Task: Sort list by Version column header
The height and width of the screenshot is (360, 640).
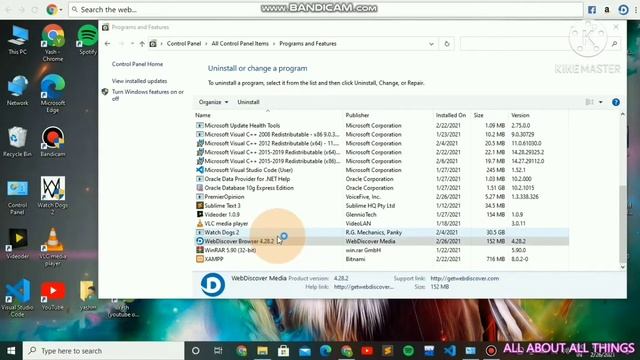Action: 520,115
